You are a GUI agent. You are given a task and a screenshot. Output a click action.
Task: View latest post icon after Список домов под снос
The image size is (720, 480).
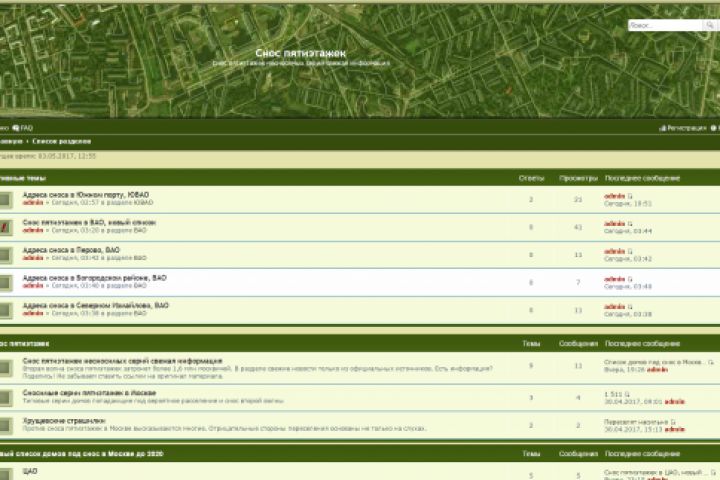point(711,362)
